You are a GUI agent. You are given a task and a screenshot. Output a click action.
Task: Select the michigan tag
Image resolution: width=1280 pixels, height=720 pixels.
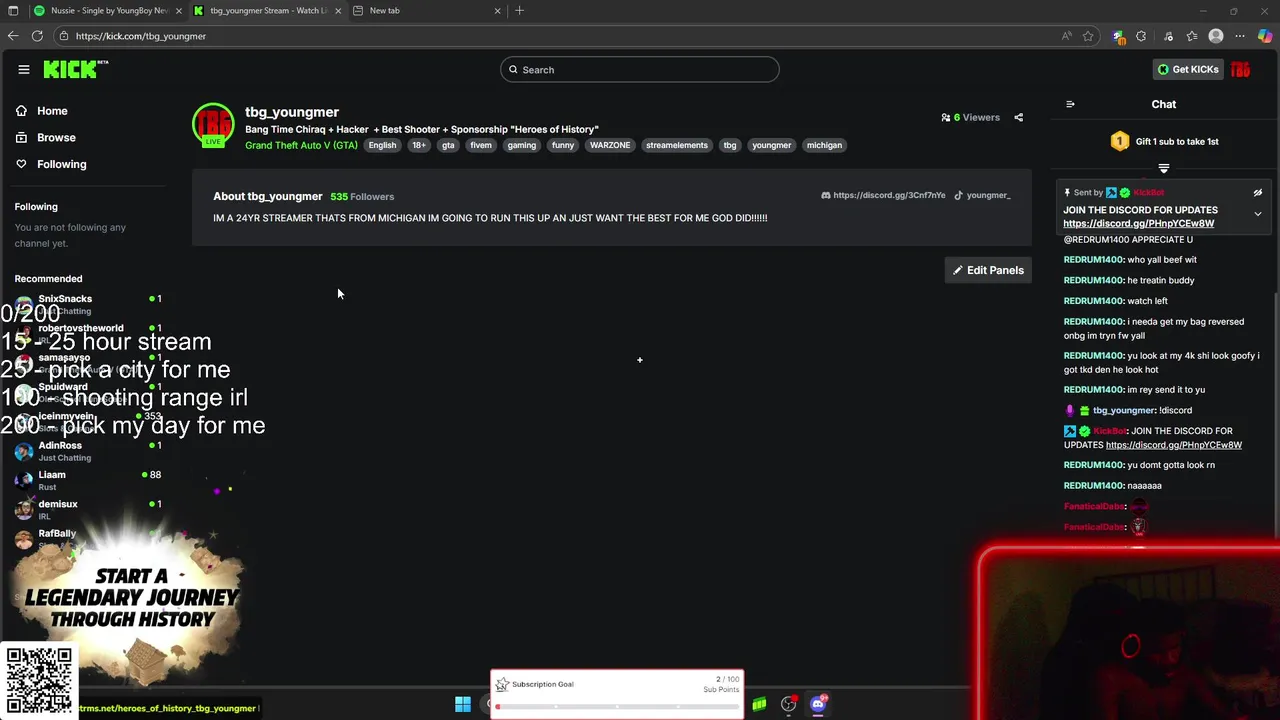[x=824, y=145]
